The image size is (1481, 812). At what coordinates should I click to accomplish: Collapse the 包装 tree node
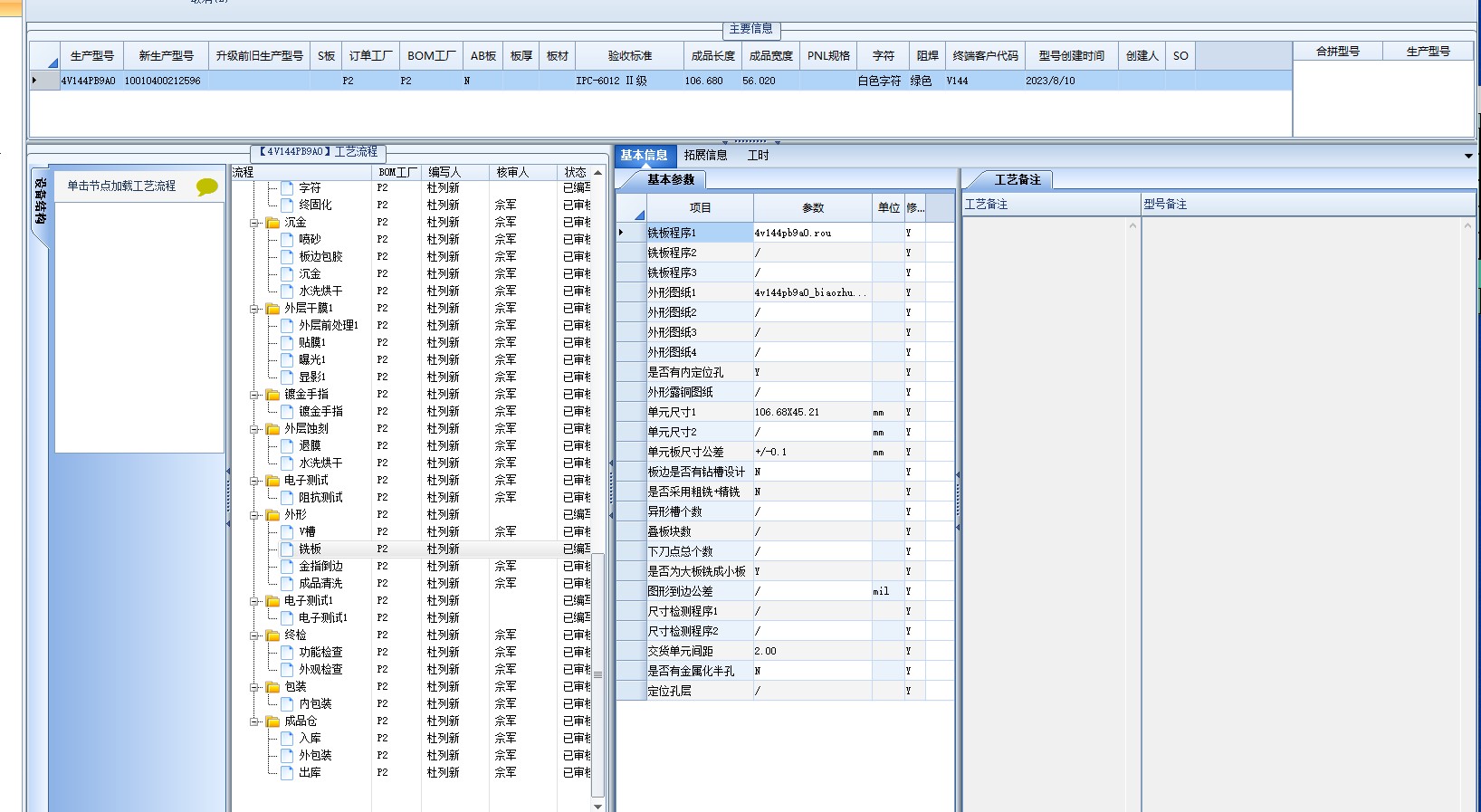[255, 687]
